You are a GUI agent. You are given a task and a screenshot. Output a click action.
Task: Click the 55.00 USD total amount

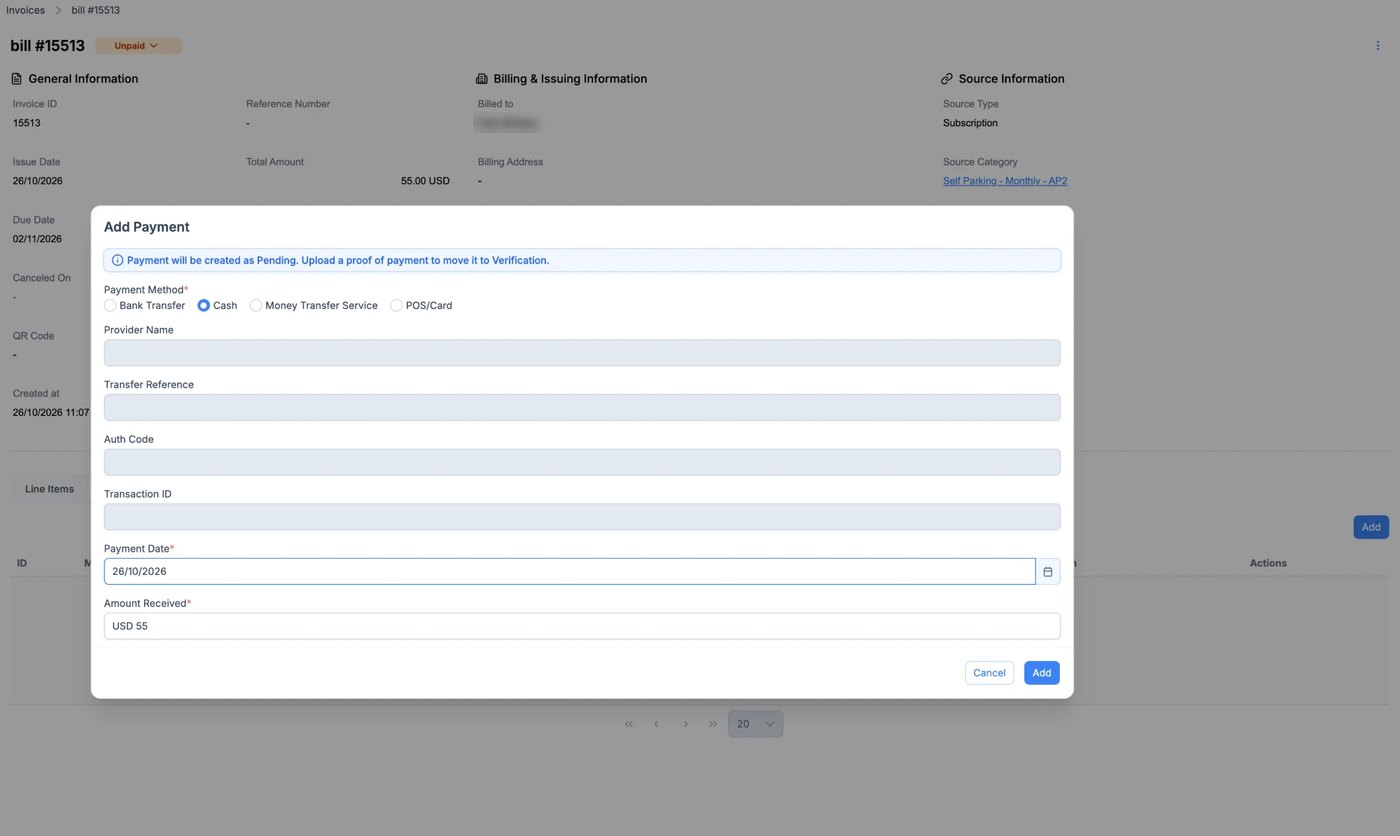click(x=425, y=181)
